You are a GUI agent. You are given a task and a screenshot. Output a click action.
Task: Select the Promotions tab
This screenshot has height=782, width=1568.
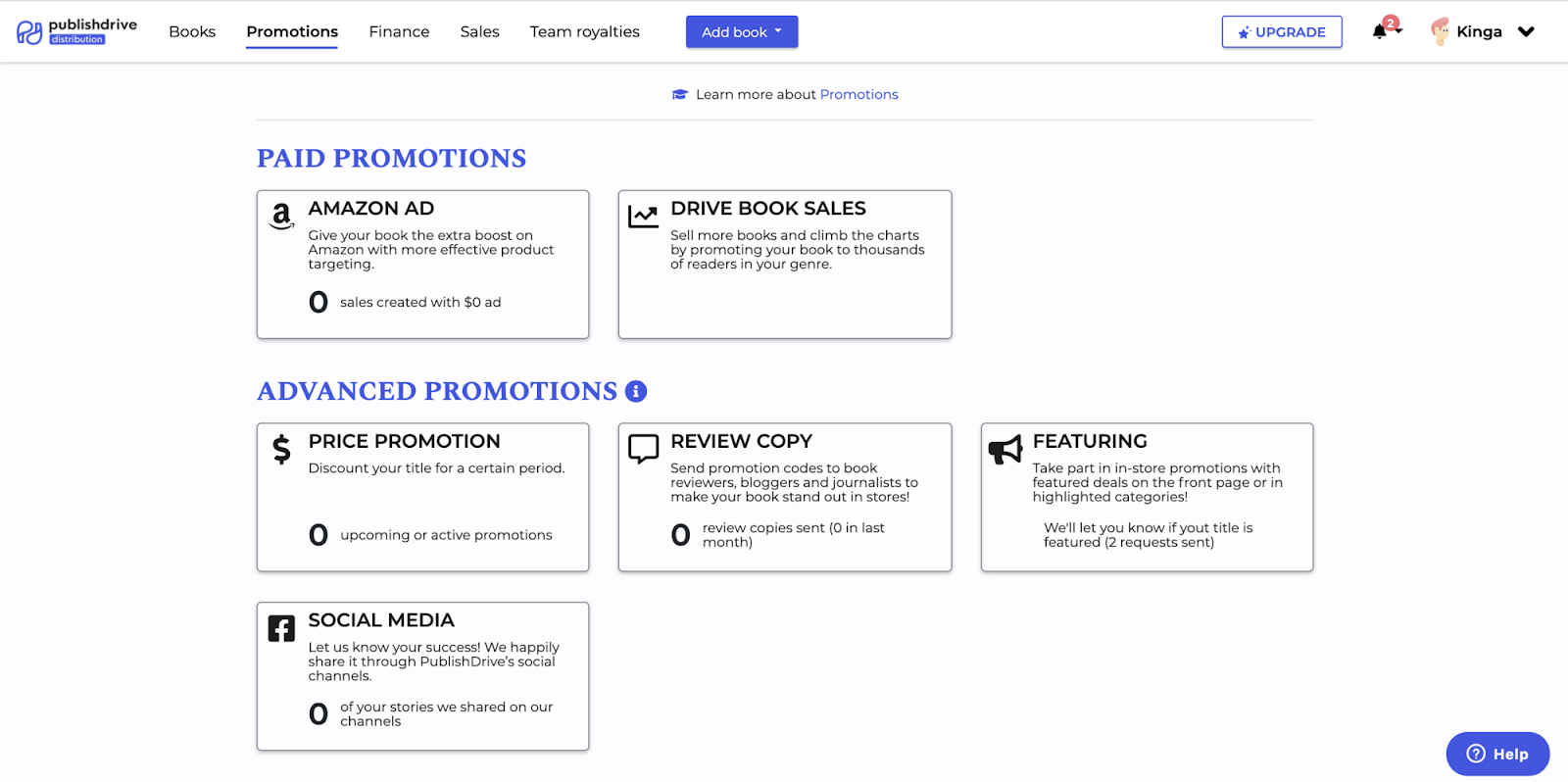292,31
